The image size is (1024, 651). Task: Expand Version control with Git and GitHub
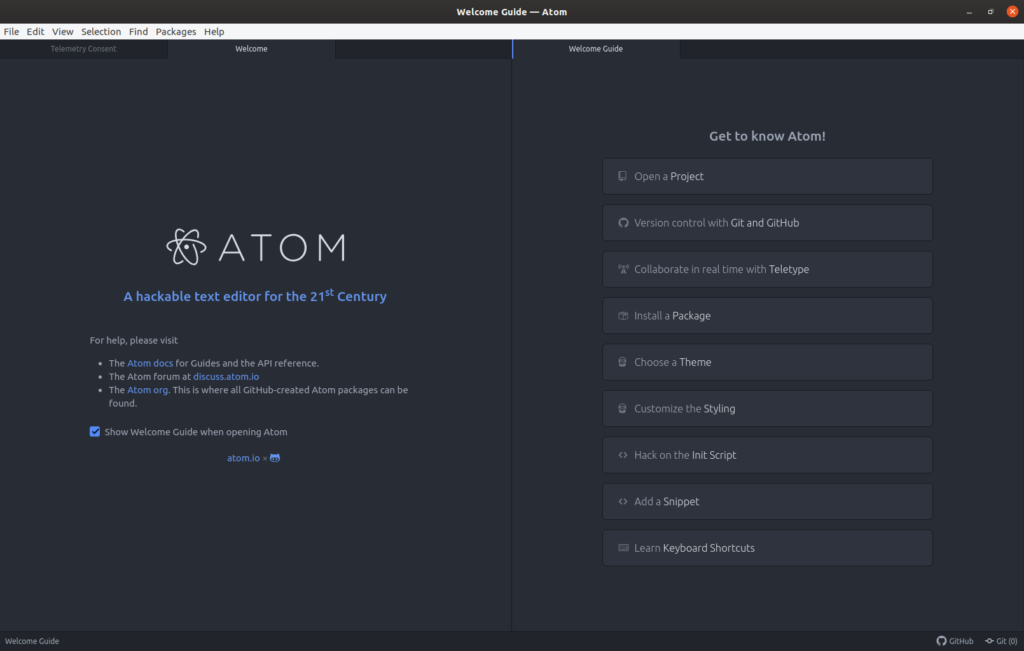point(767,223)
